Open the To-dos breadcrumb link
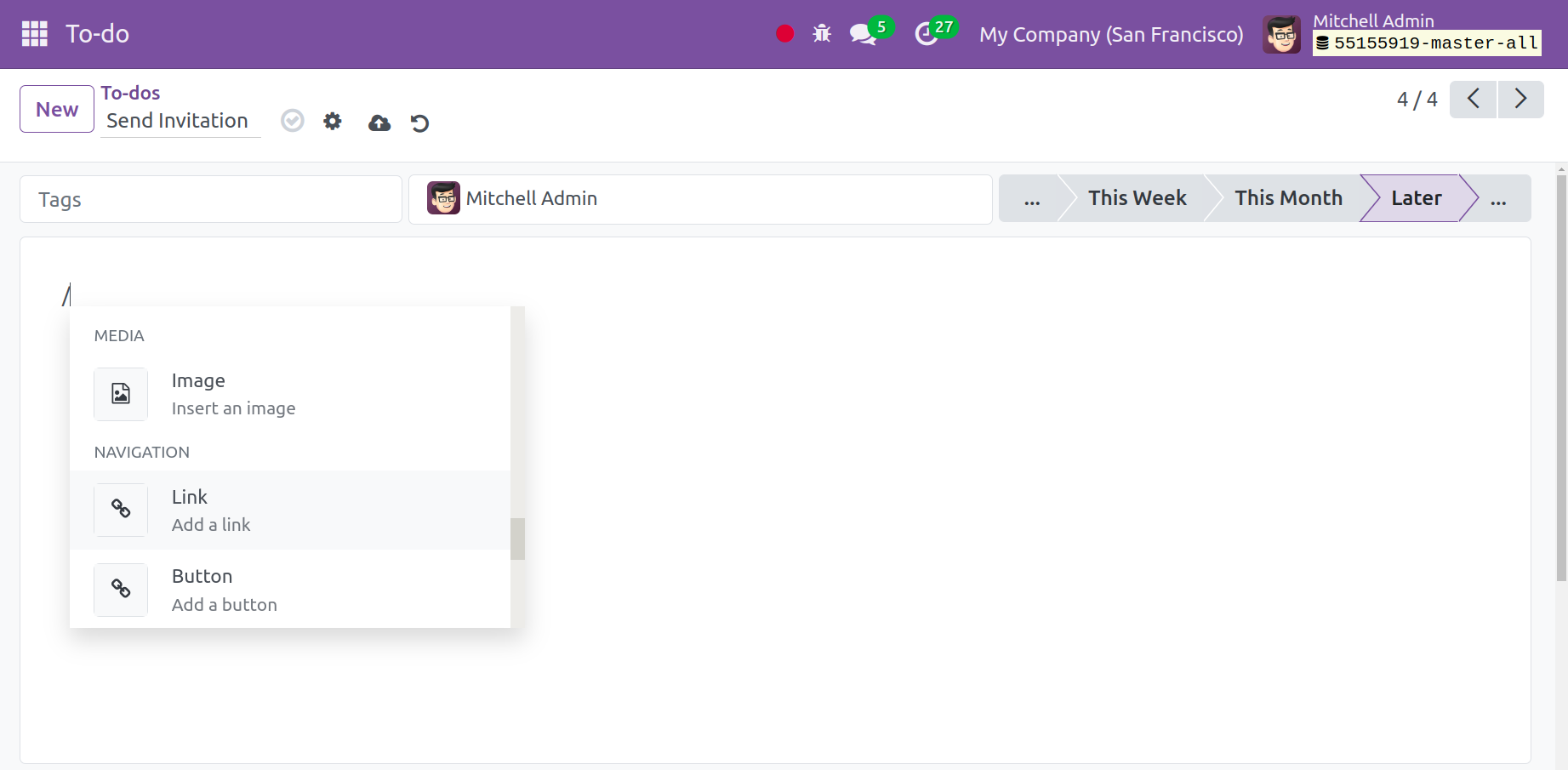 (130, 93)
